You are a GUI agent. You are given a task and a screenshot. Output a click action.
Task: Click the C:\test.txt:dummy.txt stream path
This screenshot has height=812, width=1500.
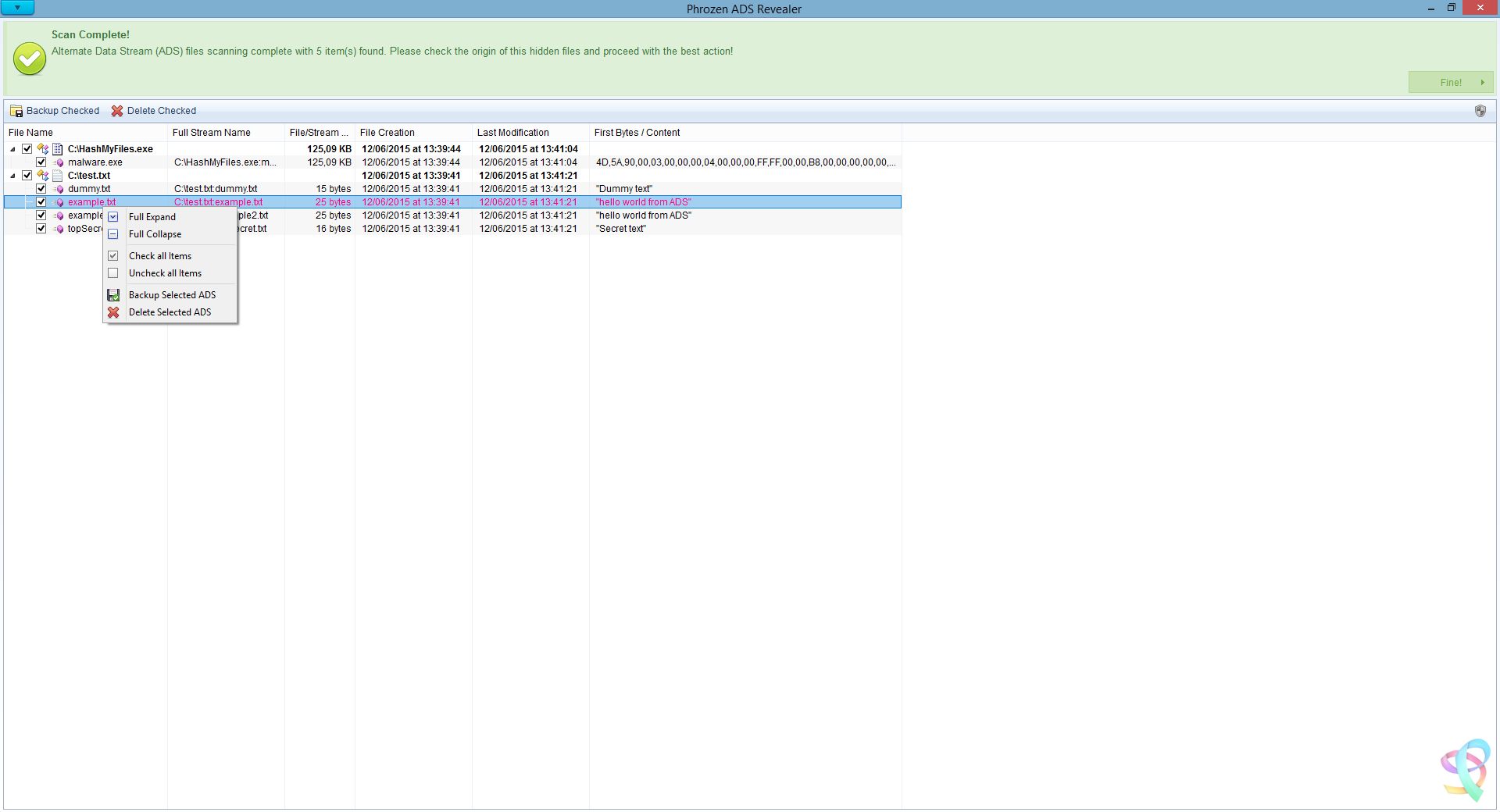click(216, 189)
